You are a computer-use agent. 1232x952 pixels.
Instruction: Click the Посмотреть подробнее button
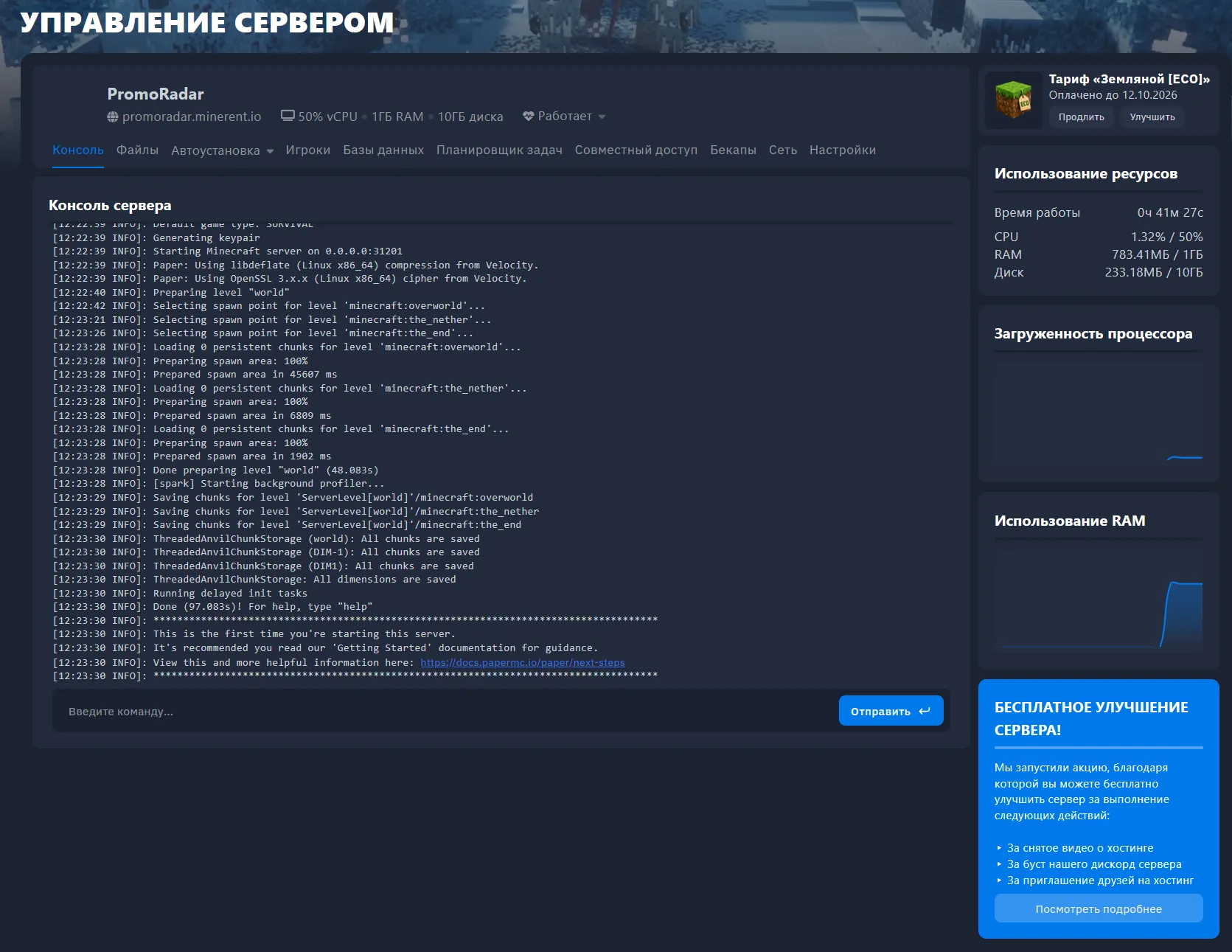(x=1099, y=908)
